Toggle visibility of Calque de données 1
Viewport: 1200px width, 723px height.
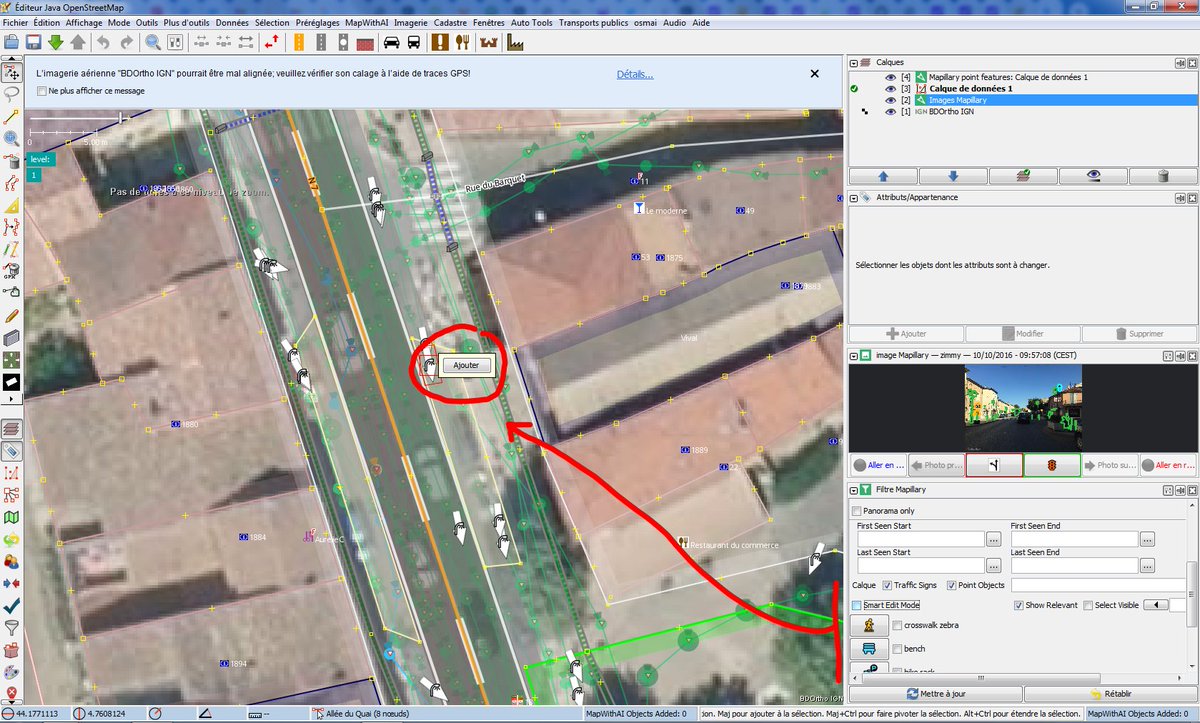(x=890, y=89)
